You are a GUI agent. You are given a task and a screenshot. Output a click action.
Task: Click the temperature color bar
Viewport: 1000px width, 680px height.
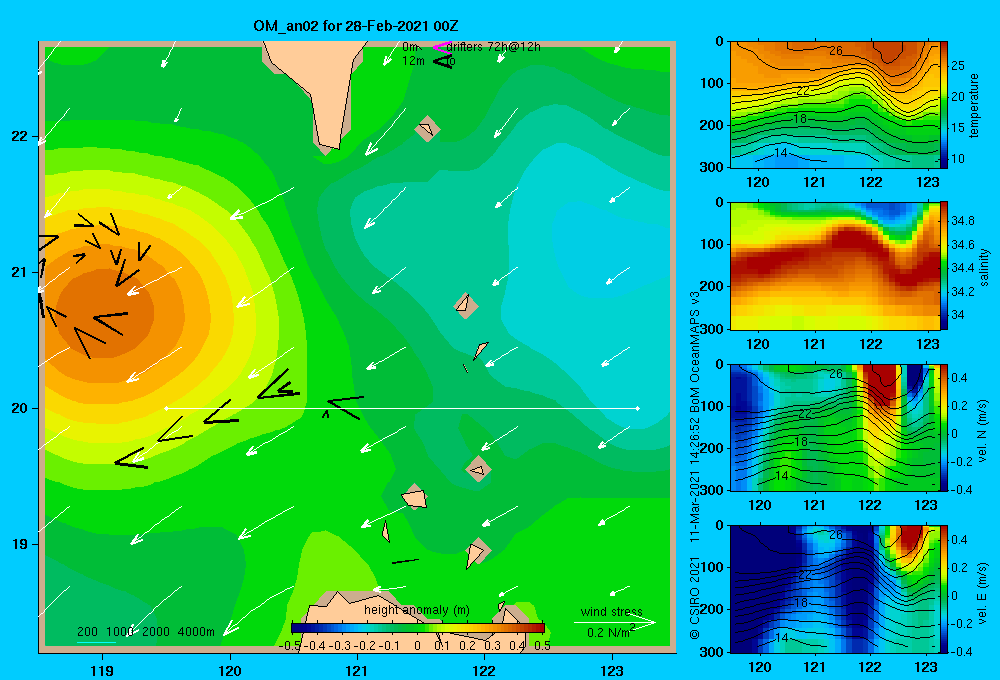[944, 105]
